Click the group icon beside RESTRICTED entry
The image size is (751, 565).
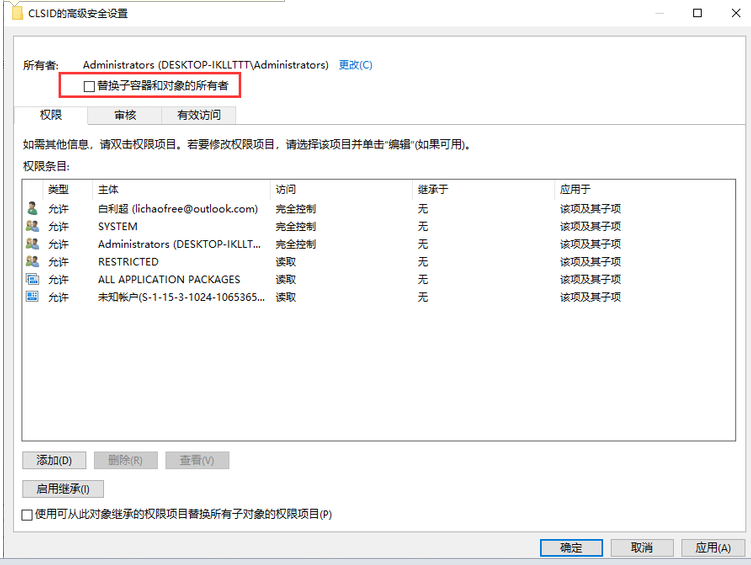[x=32, y=262]
